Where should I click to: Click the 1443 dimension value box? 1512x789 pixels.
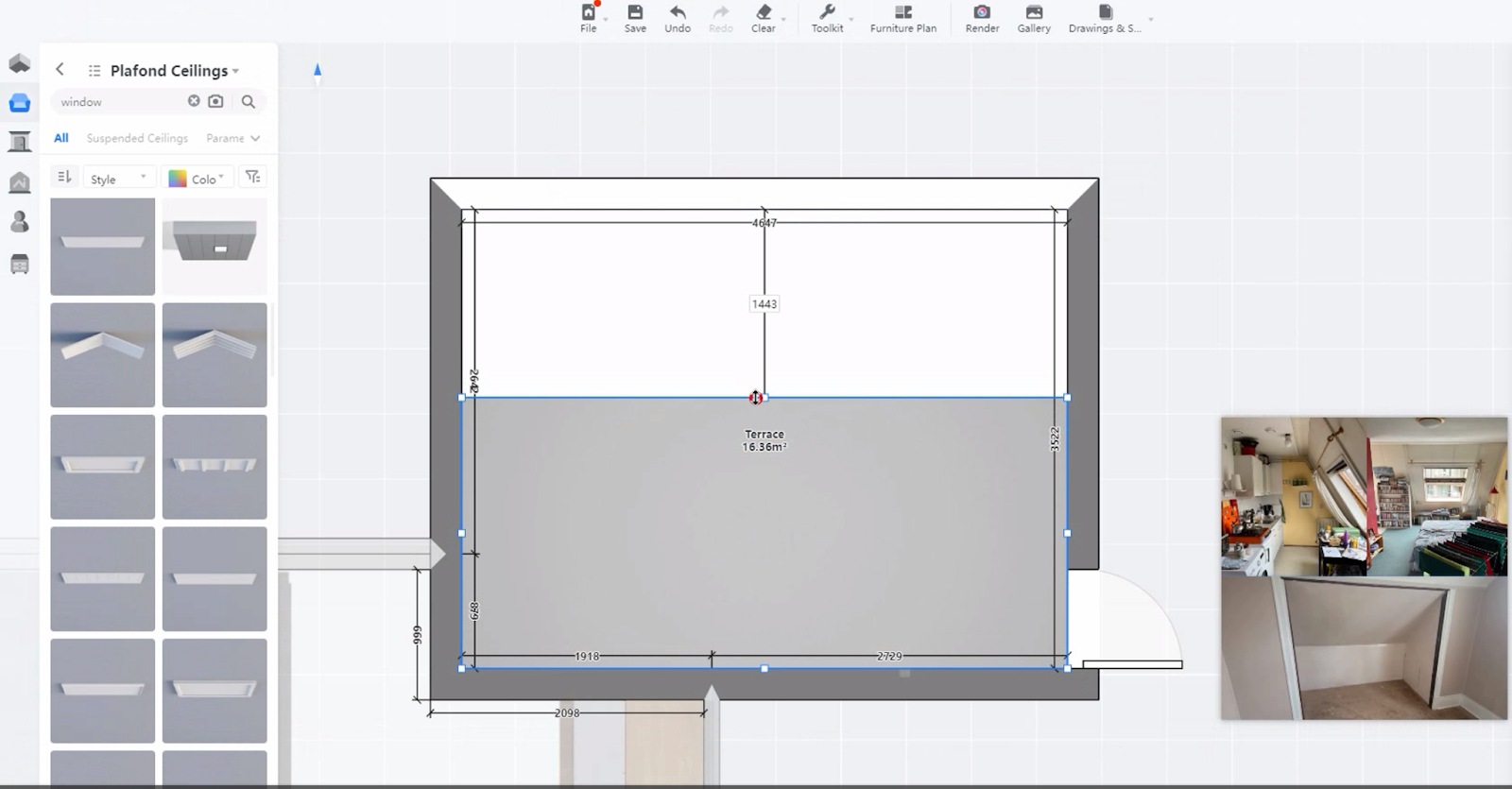point(764,304)
